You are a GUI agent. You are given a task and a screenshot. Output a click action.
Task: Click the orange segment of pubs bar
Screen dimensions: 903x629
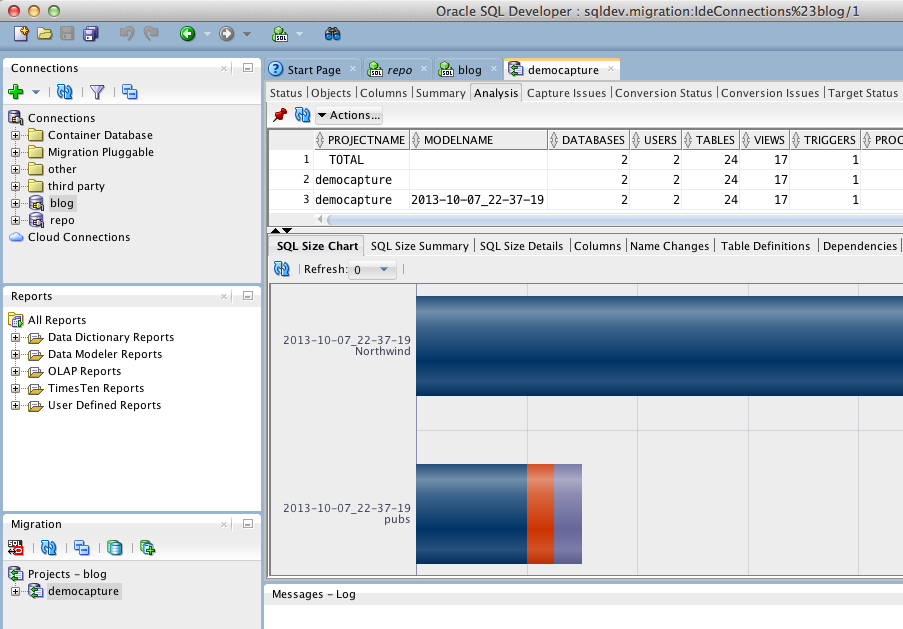[x=540, y=514]
